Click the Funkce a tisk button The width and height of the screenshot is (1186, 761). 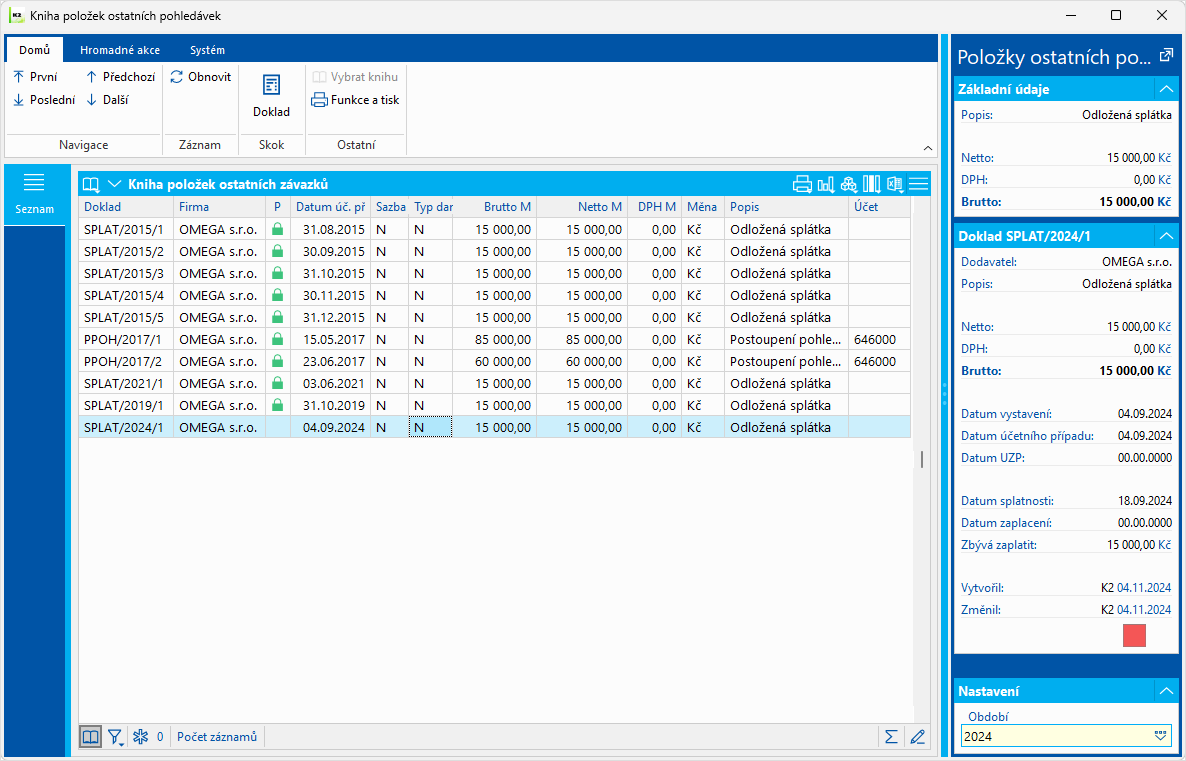pyautogui.click(x=356, y=100)
